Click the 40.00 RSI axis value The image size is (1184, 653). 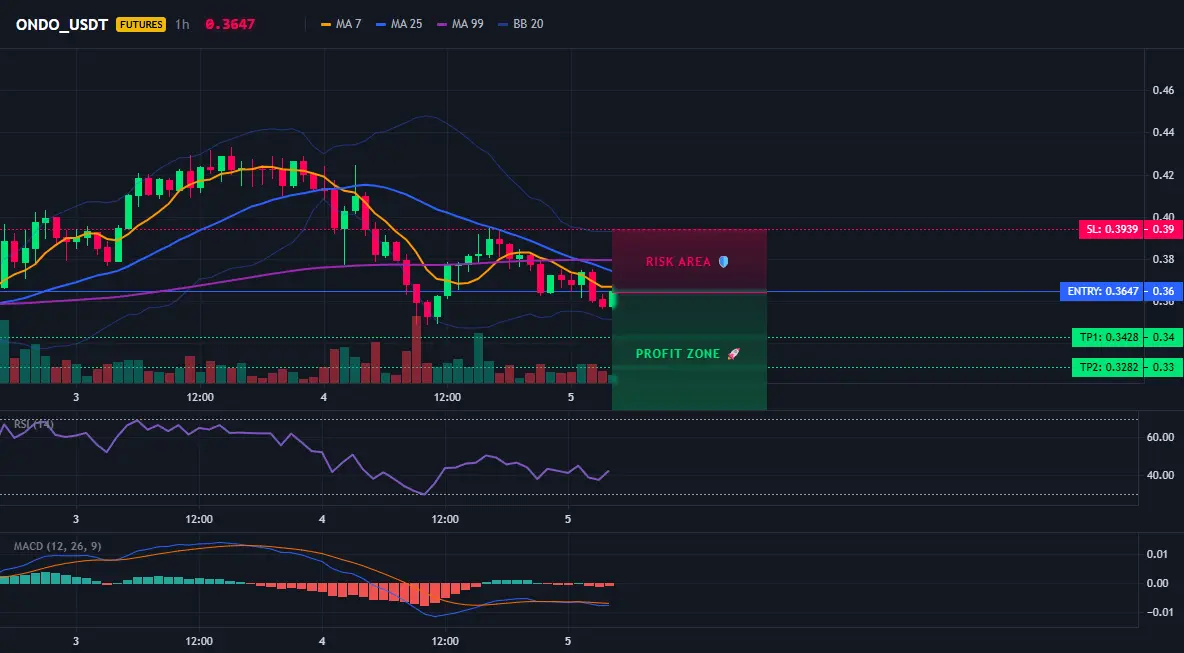tap(1160, 475)
